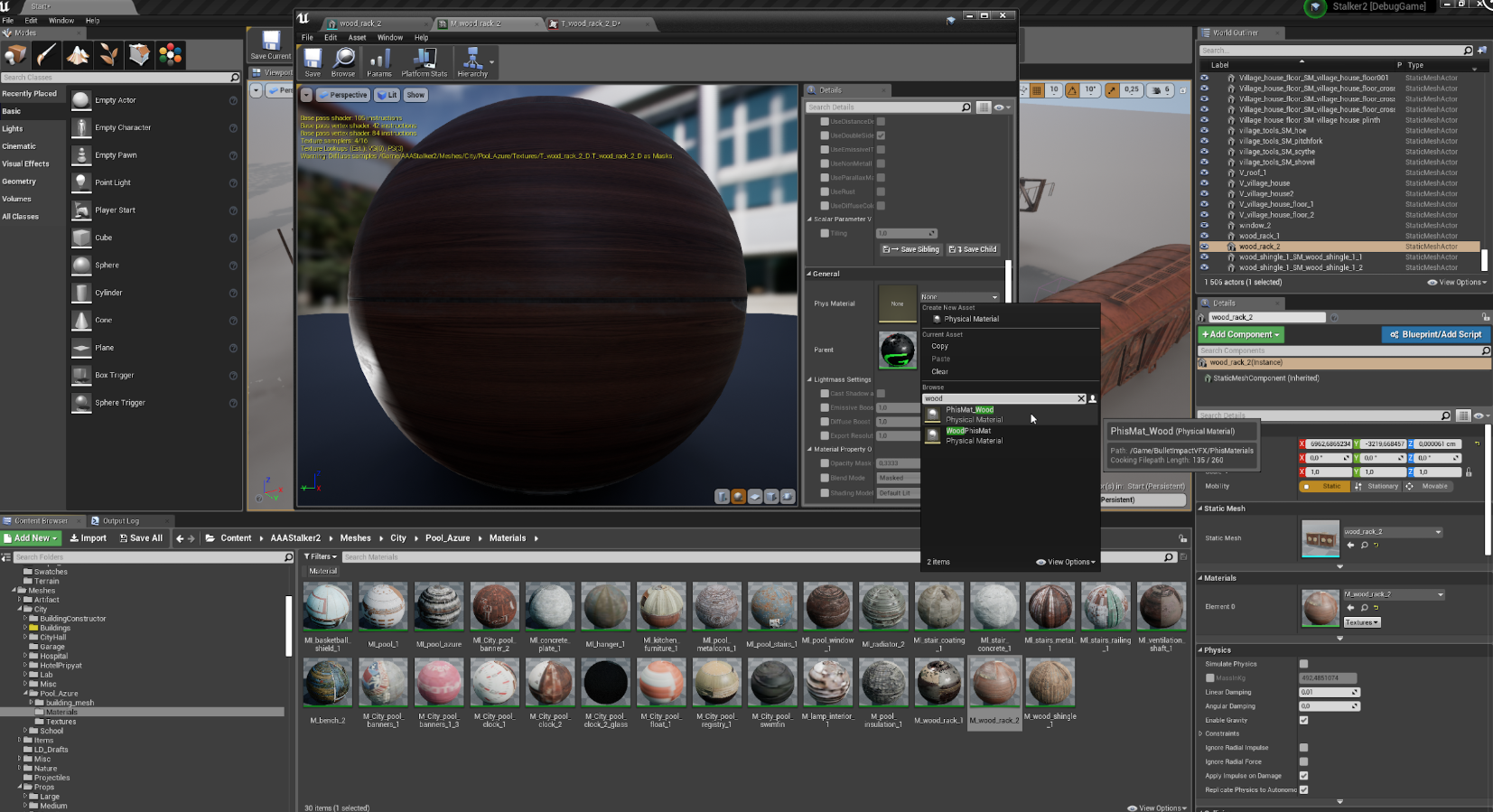The height and width of the screenshot is (812, 1493).
Task: Click Lit view mode button
Action: click(387, 95)
